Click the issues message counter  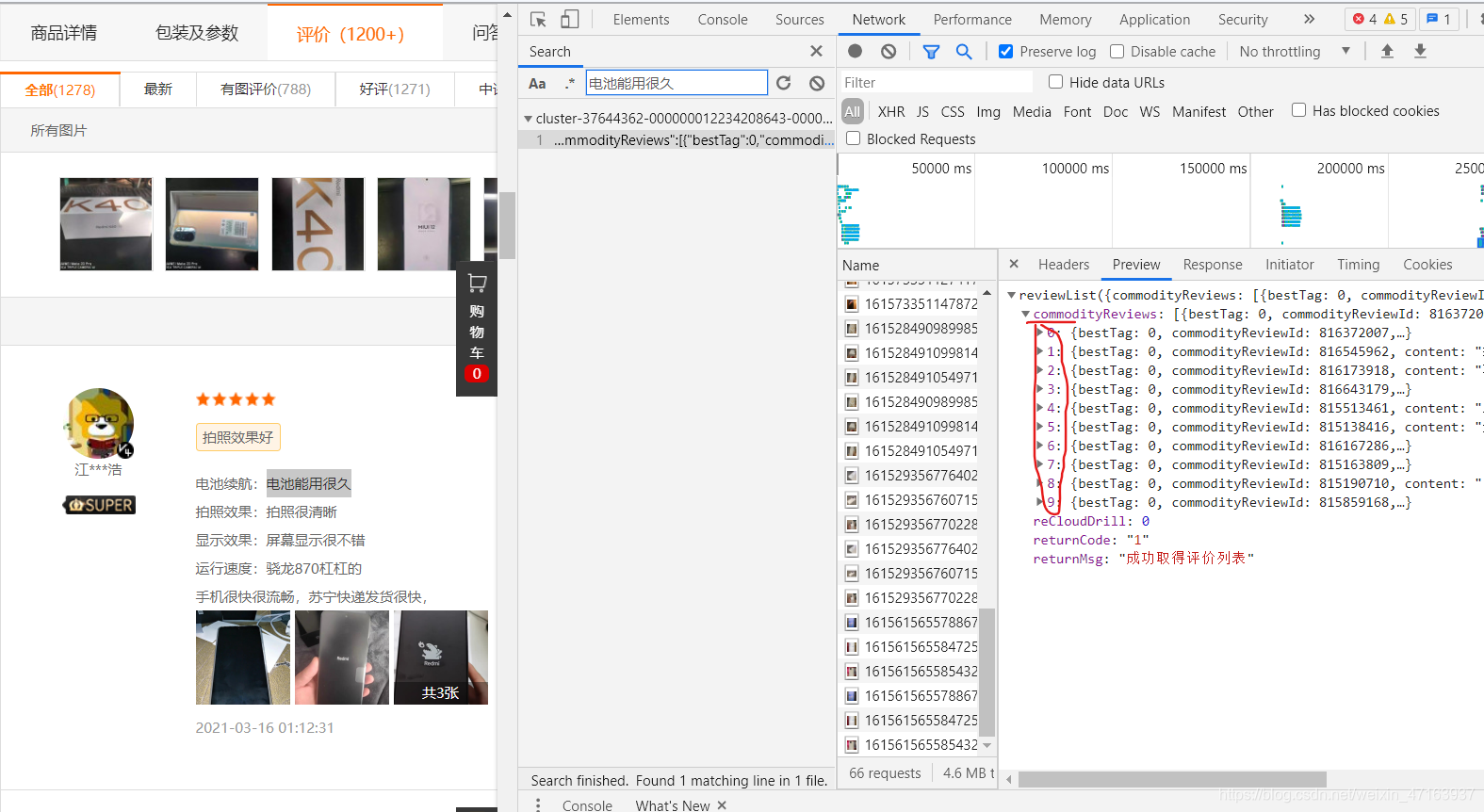[x=1439, y=19]
